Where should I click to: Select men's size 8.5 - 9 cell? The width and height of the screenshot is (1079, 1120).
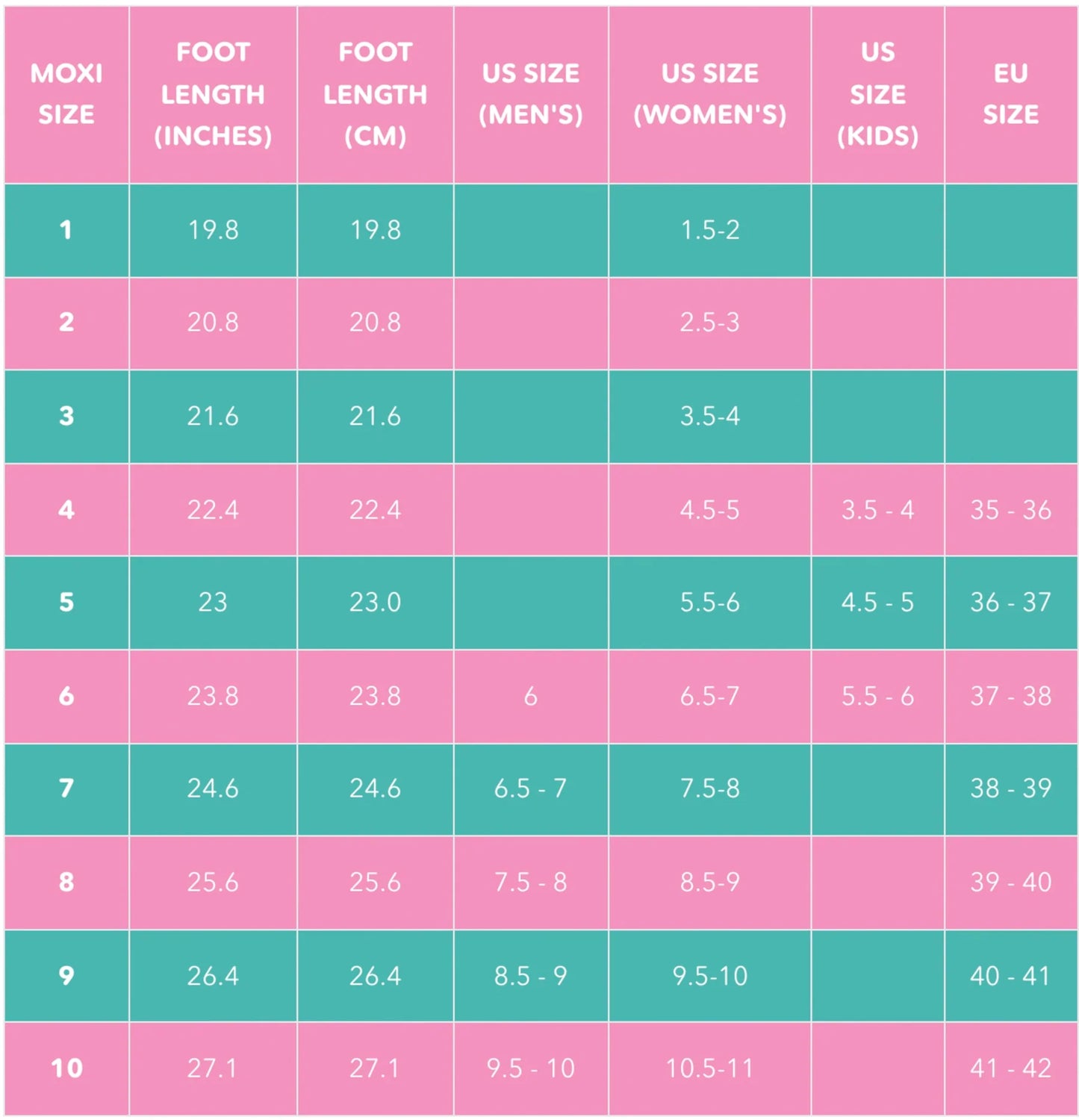530,976
